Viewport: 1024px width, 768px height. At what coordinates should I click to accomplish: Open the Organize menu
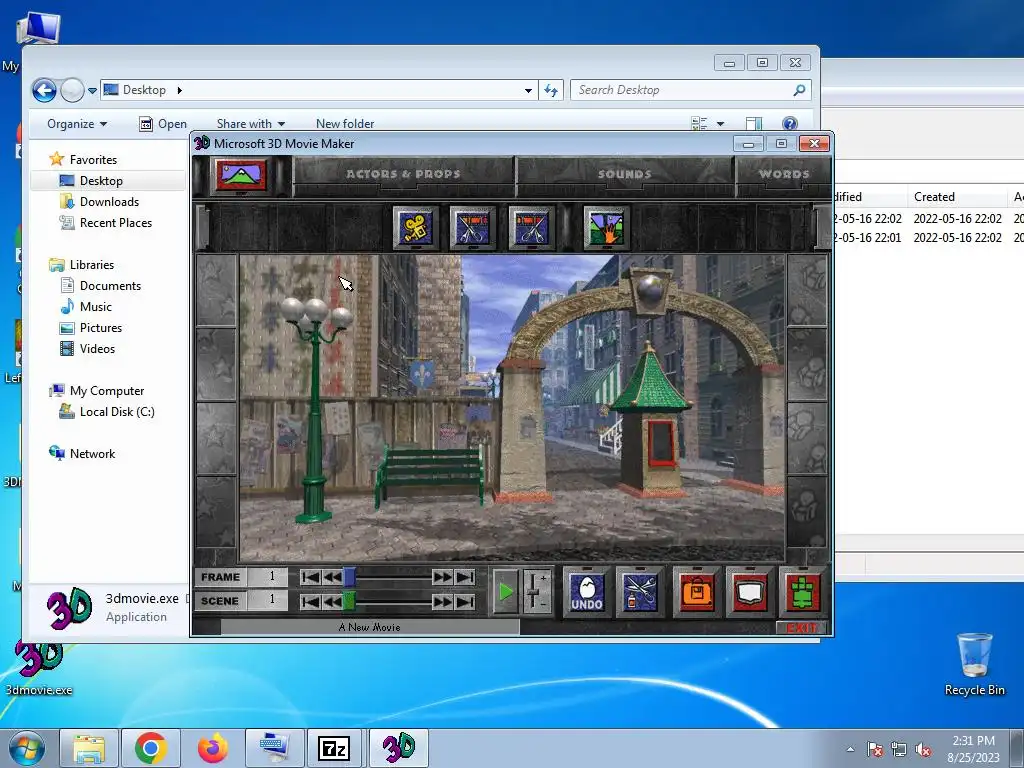76,123
